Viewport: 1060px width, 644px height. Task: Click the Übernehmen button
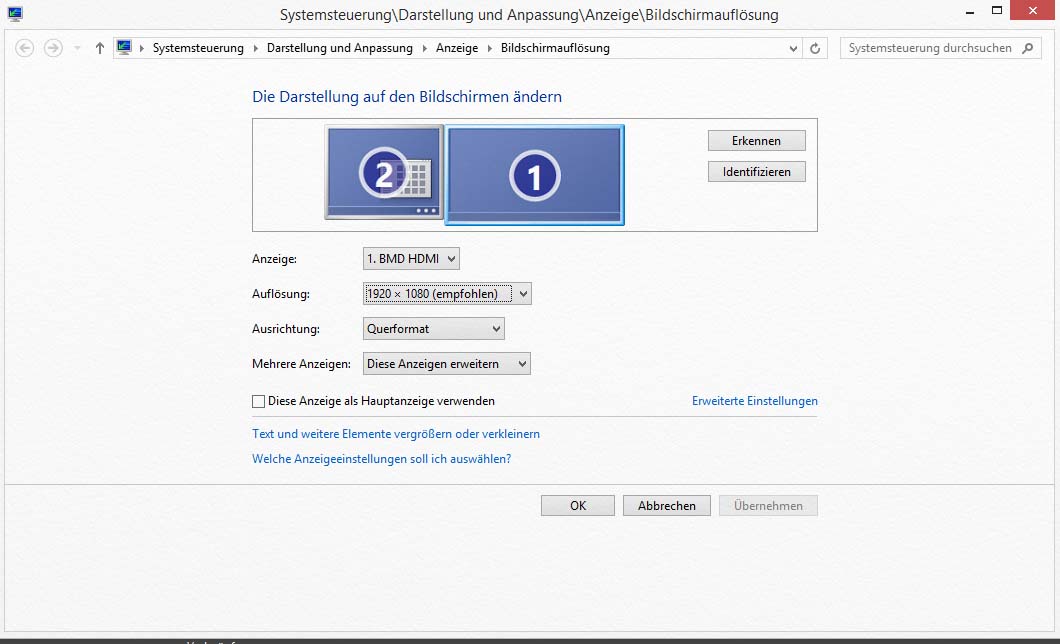(768, 505)
